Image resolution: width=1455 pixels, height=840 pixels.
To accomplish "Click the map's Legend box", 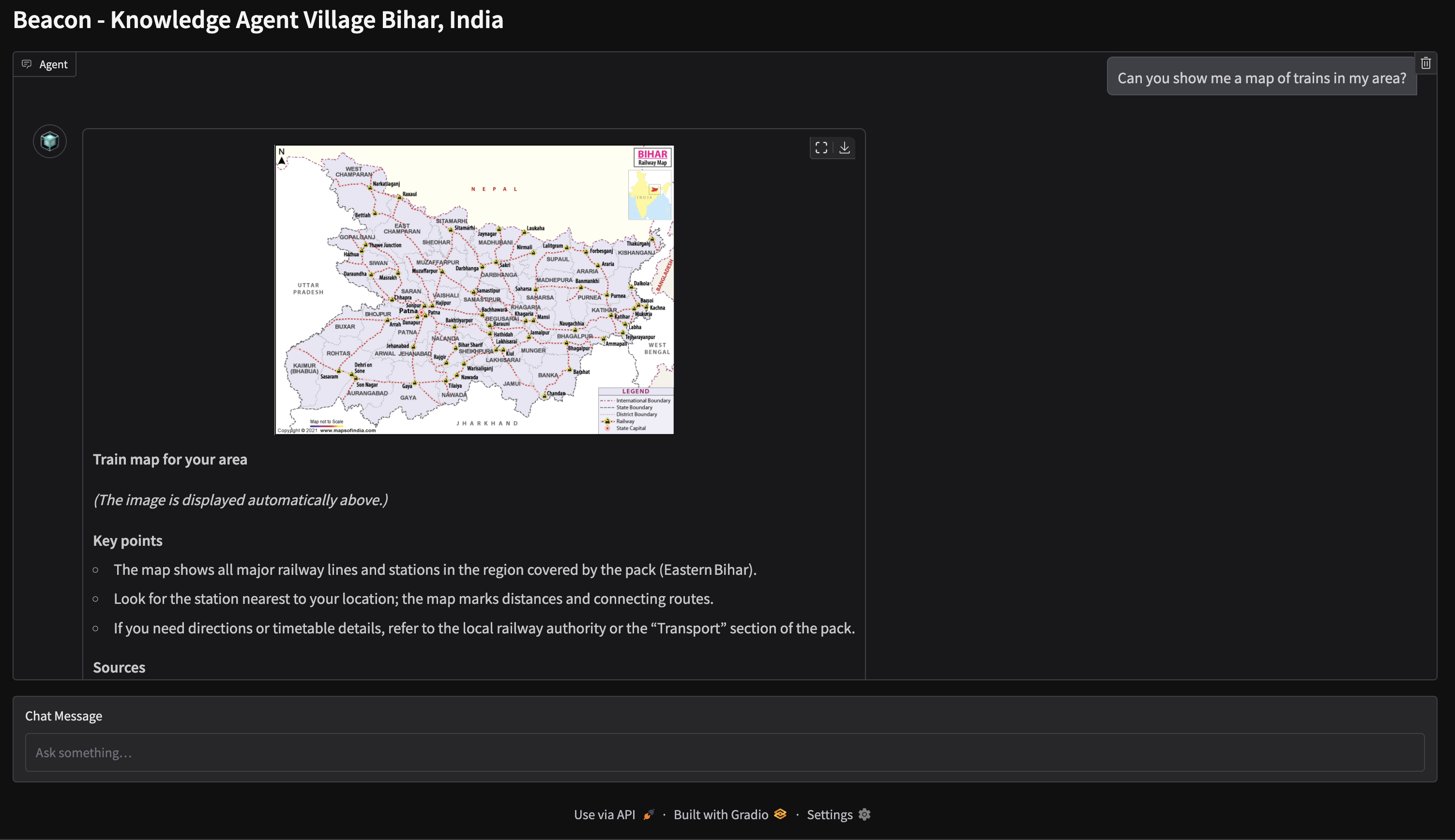I will pos(635,410).
